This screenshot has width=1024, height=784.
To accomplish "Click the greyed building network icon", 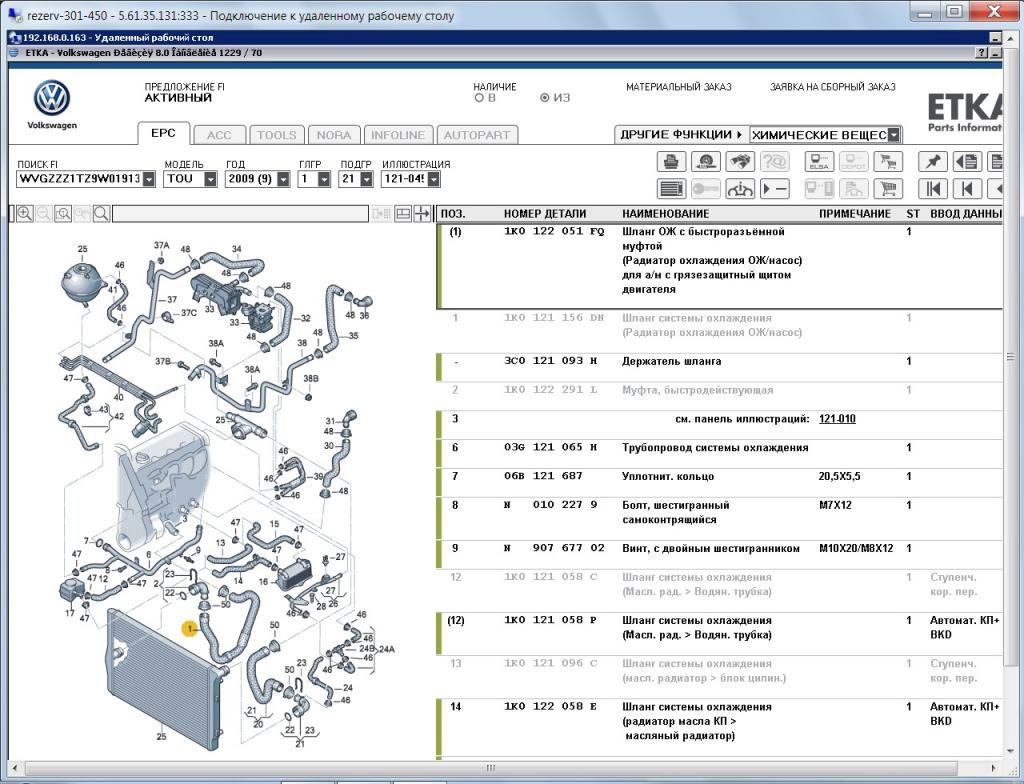I will [x=853, y=189].
